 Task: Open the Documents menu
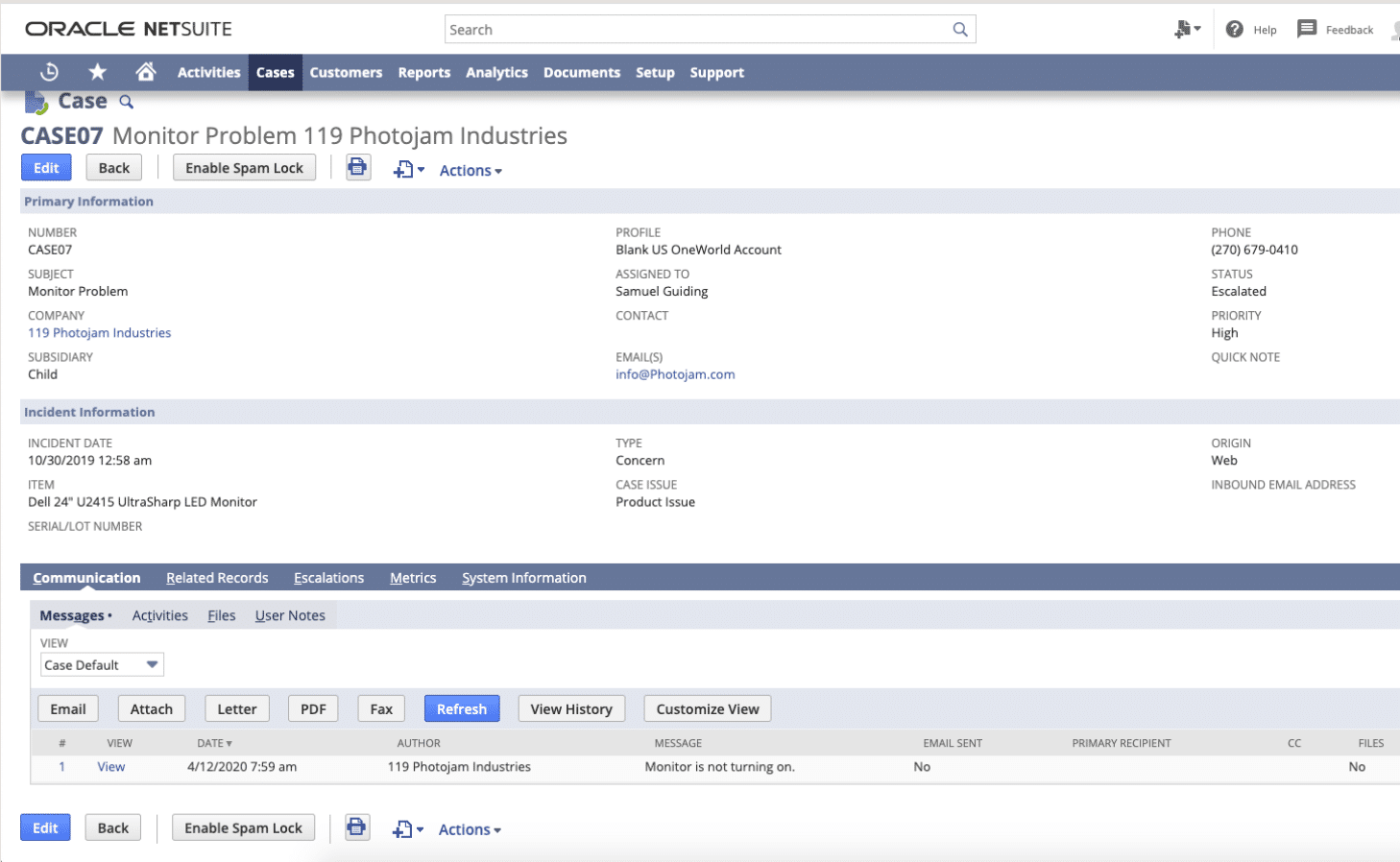click(x=582, y=72)
